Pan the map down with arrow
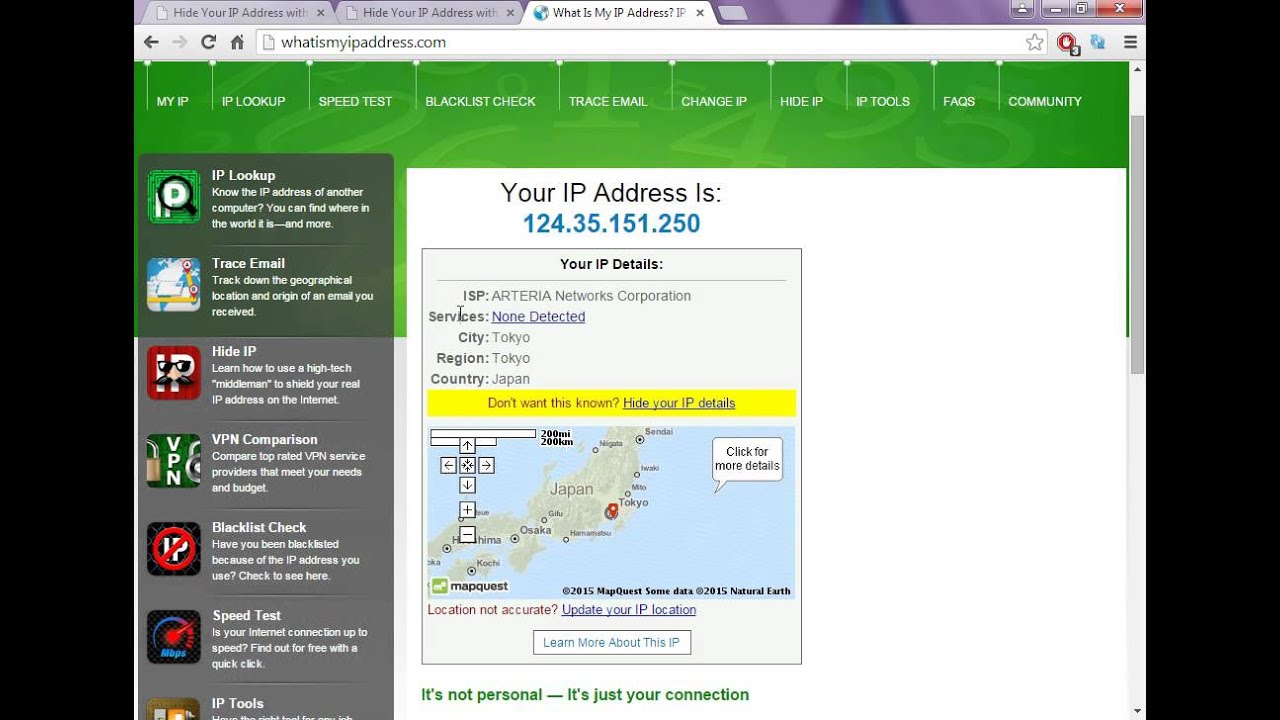Image resolution: width=1280 pixels, height=720 pixels. pos(467,485)
